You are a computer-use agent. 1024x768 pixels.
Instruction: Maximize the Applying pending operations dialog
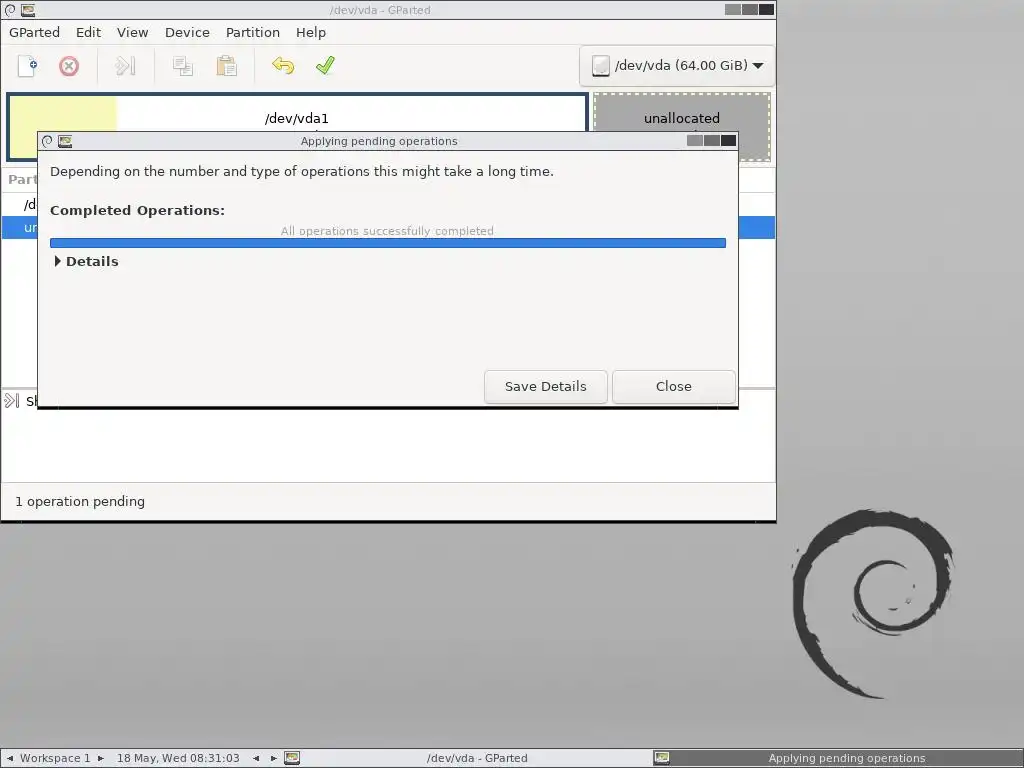click(x=712, y=140)
